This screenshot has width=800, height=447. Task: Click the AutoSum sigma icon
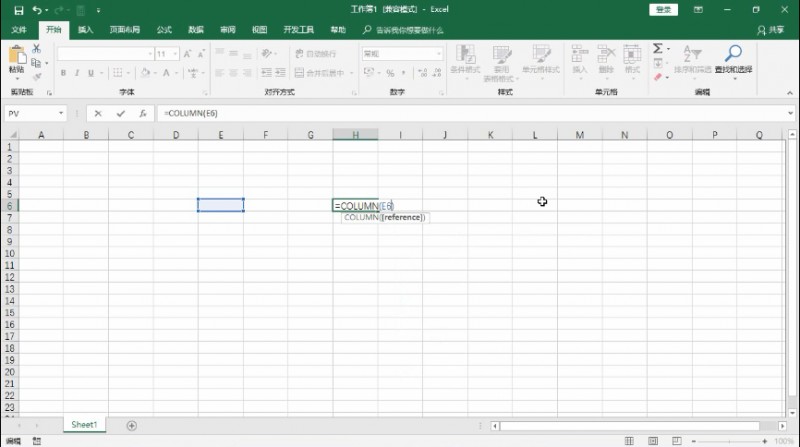coord(658,48)
